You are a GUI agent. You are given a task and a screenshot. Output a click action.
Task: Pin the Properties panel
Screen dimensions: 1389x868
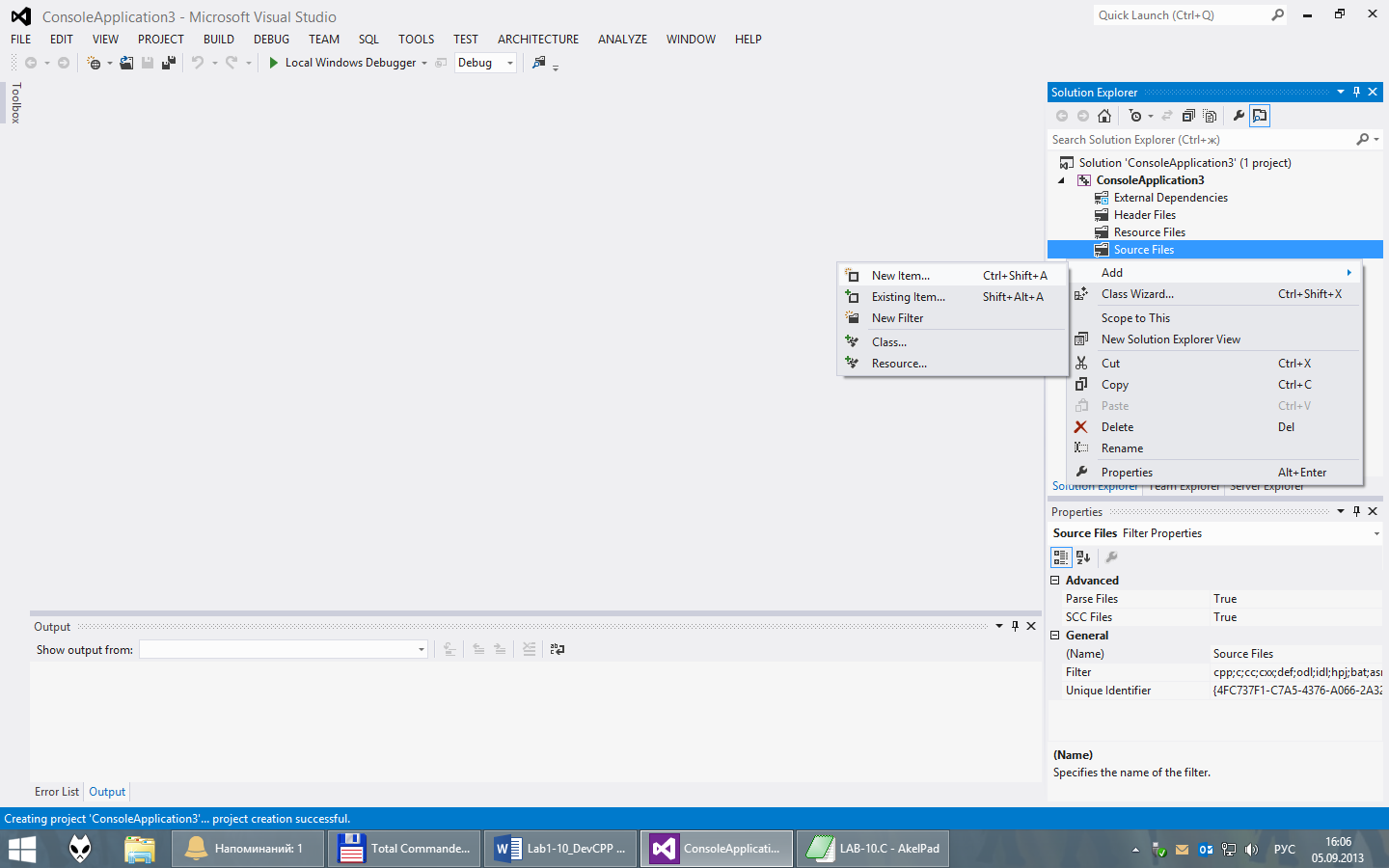click(x=1356, y=511)
